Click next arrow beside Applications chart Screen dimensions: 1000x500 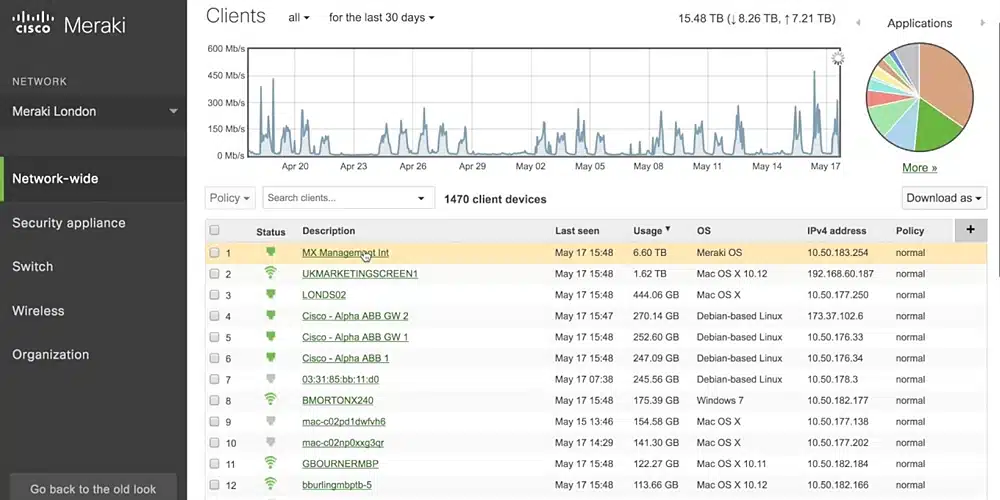pos(982,23)
